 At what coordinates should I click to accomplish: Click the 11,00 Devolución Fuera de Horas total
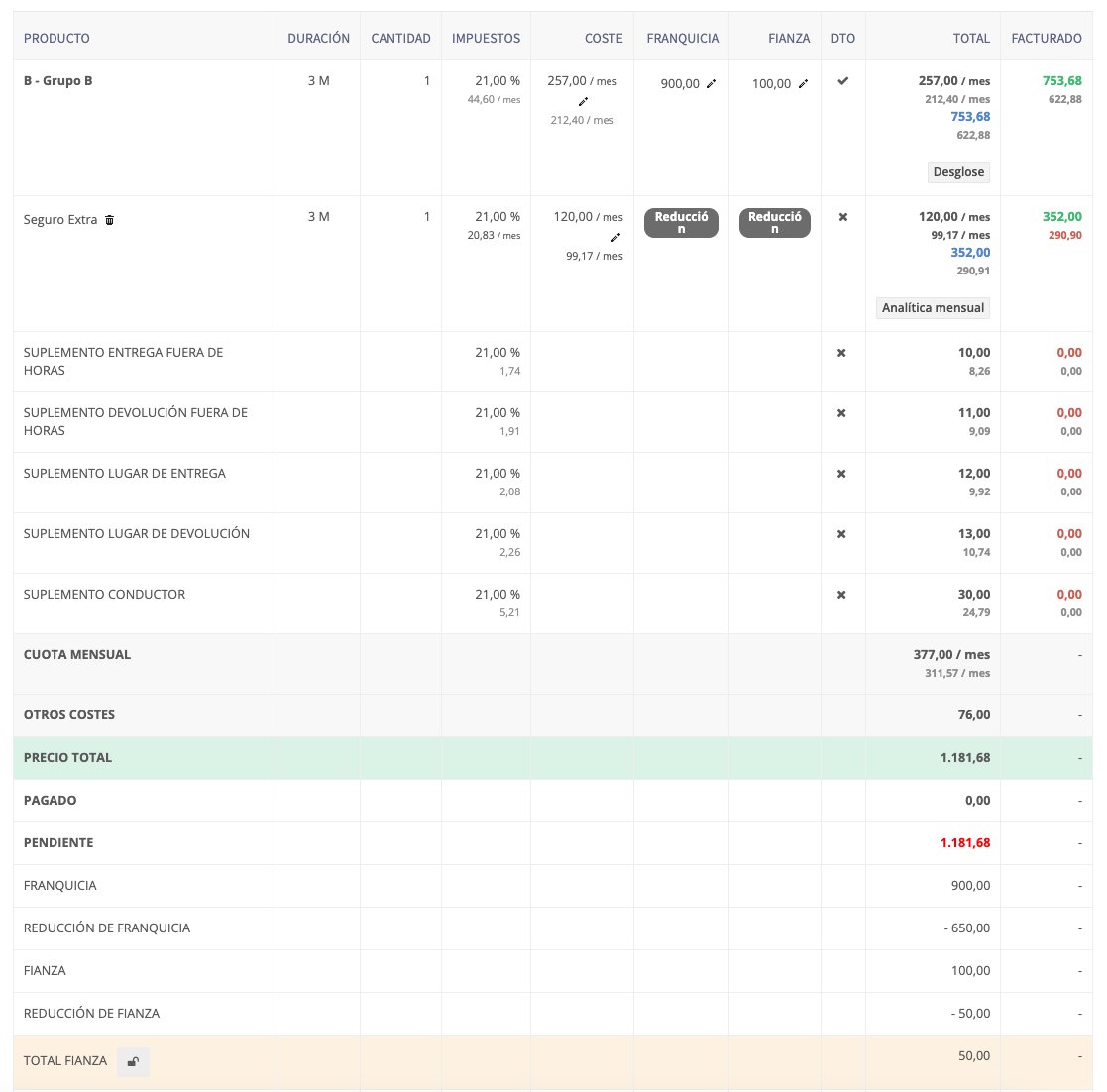tap(974, 413)
